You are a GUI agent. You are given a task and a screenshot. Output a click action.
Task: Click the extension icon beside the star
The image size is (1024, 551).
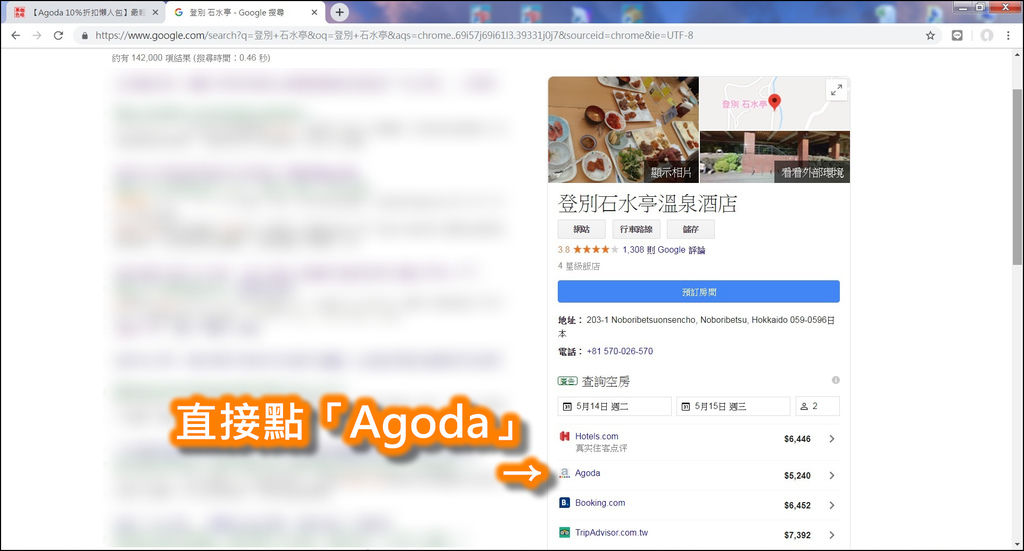click(x=957, y=35)
